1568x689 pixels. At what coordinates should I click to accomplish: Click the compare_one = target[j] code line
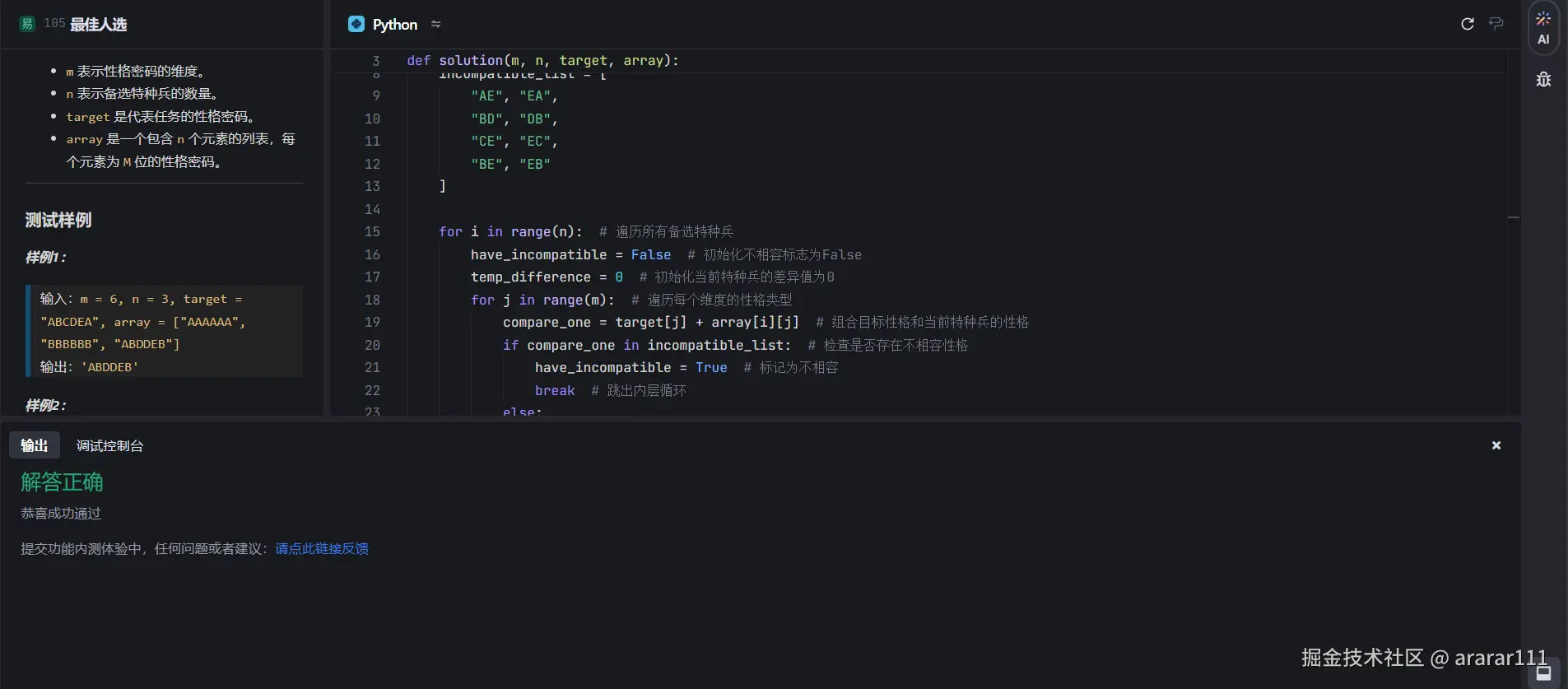pos(650,323)
